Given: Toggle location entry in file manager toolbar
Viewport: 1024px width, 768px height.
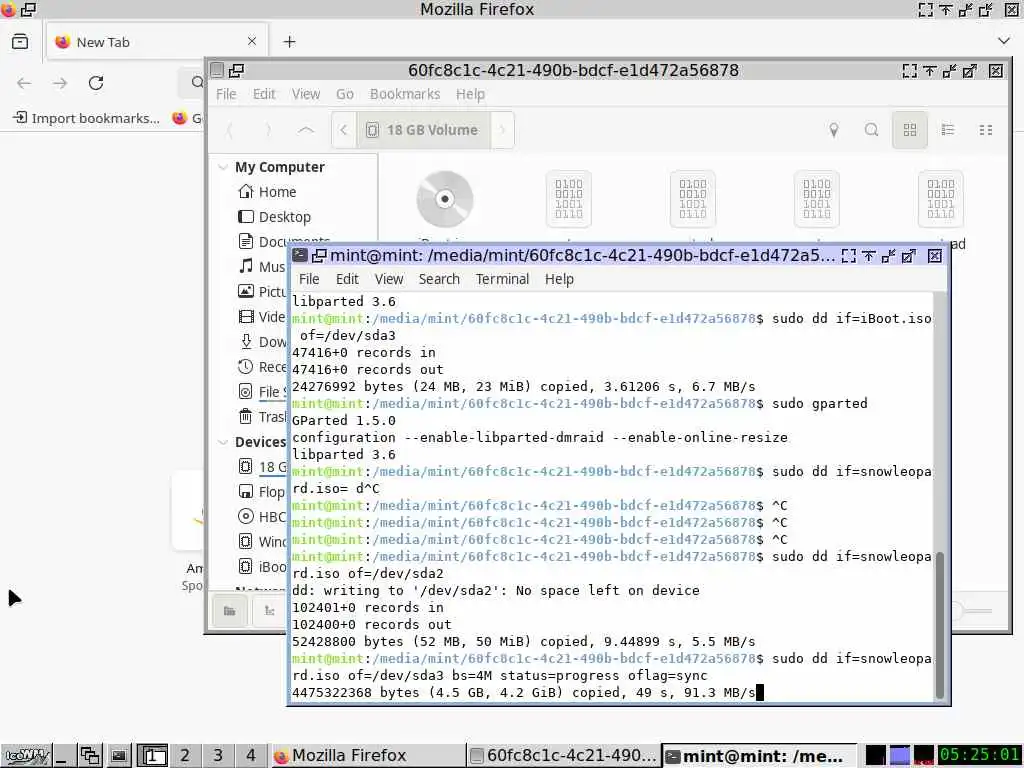Looking at the screenshot, I should click(x=834, y=130).
